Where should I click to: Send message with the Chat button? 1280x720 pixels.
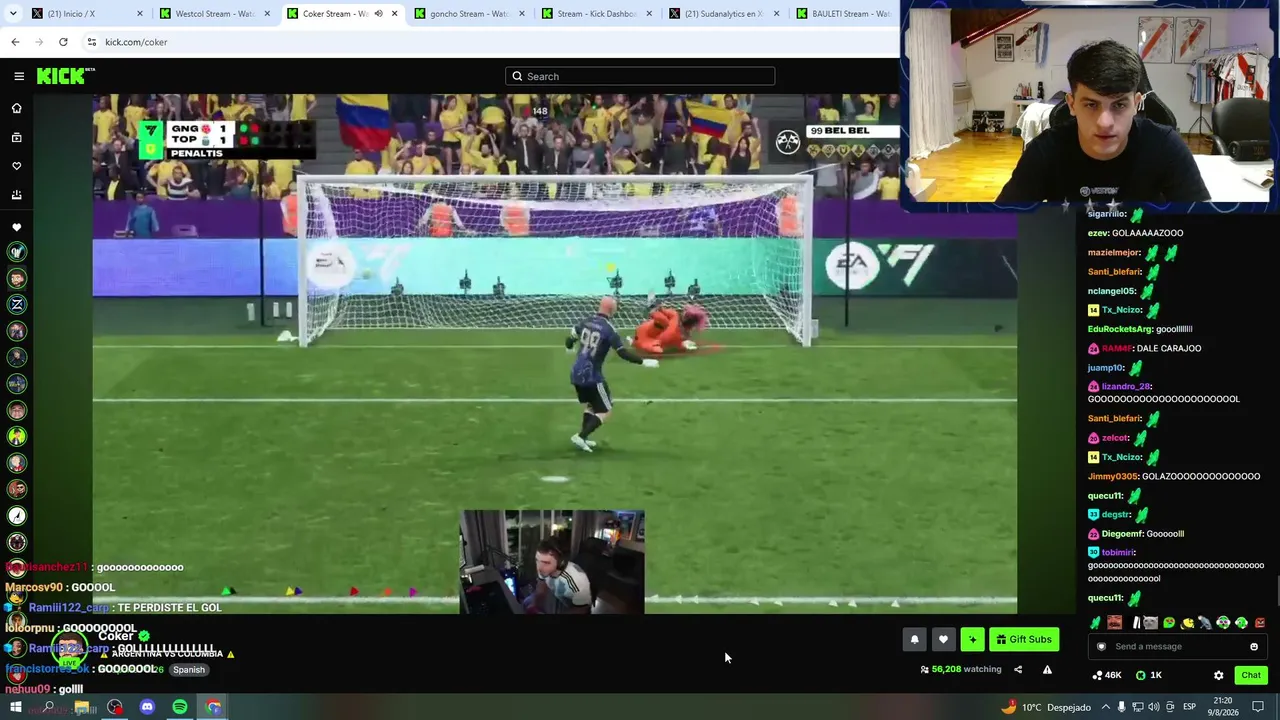[x=1251, y=675]
